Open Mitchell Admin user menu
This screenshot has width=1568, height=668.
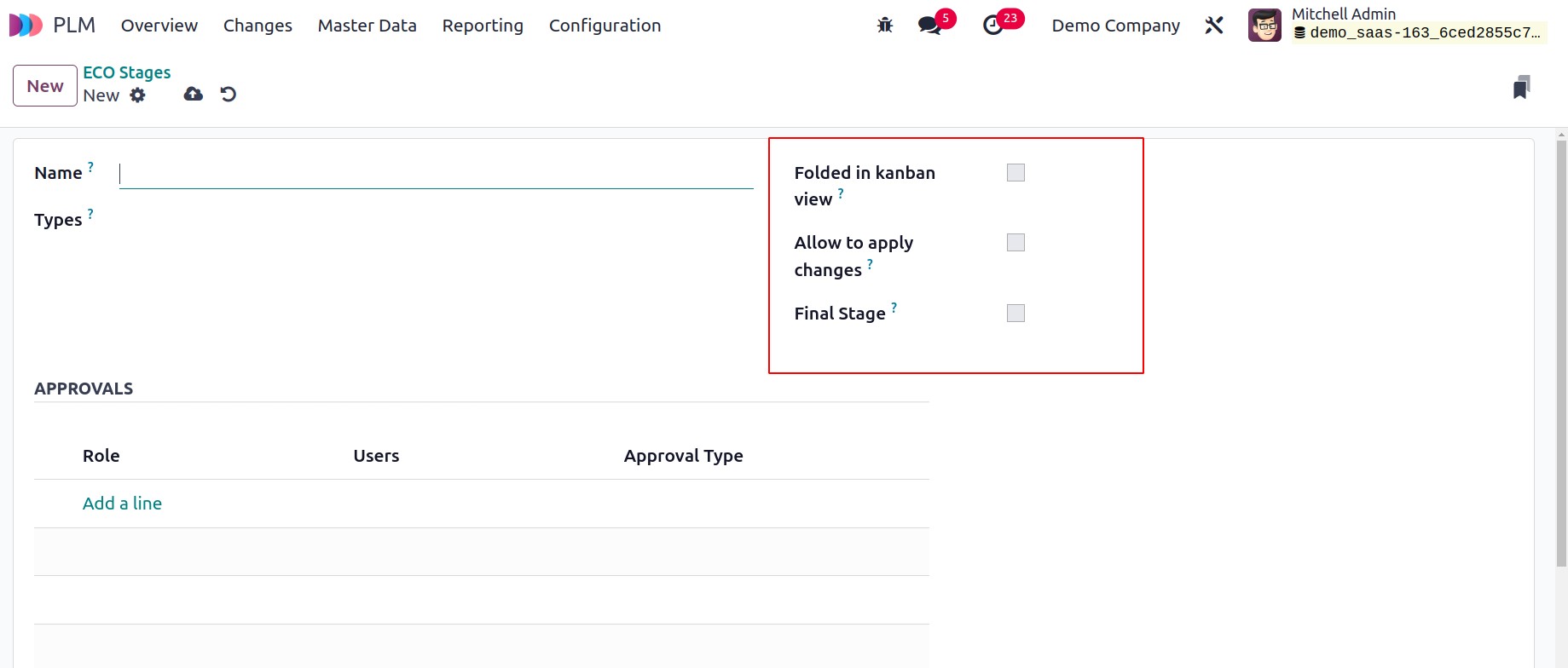(1397, 24)
